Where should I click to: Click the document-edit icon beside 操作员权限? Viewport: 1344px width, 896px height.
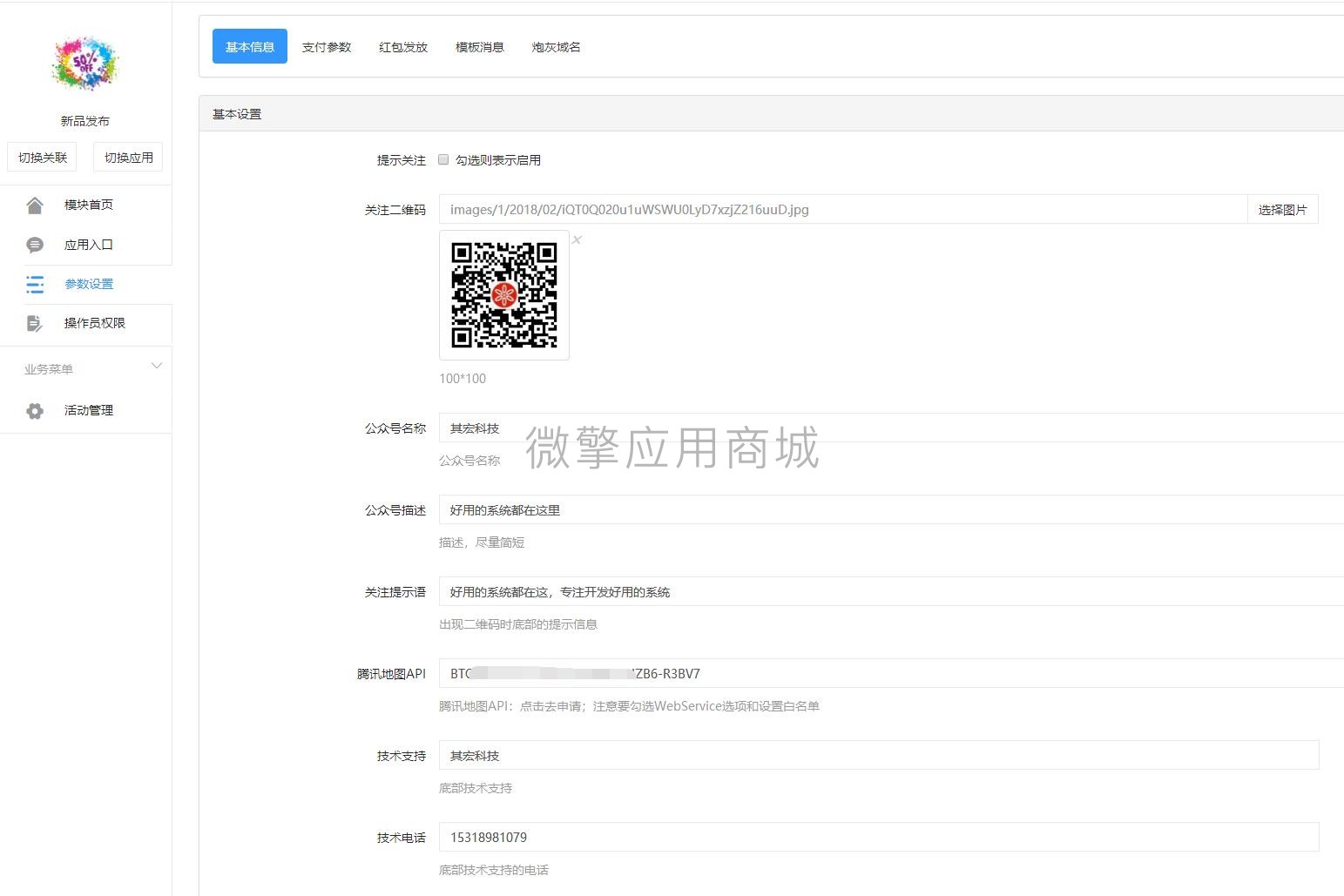click(x=35, y=323)
